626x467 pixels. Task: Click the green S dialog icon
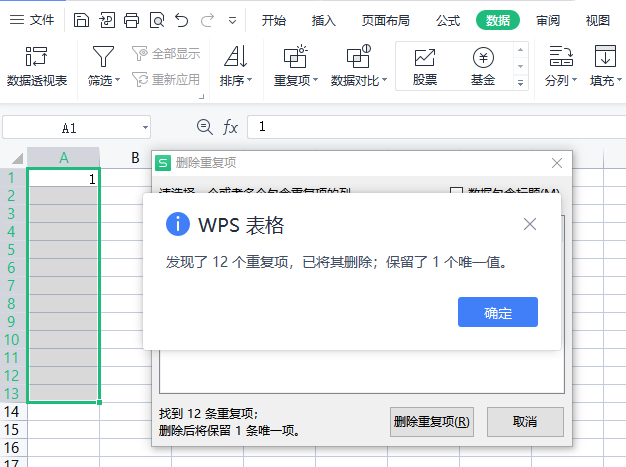(163, 163)
